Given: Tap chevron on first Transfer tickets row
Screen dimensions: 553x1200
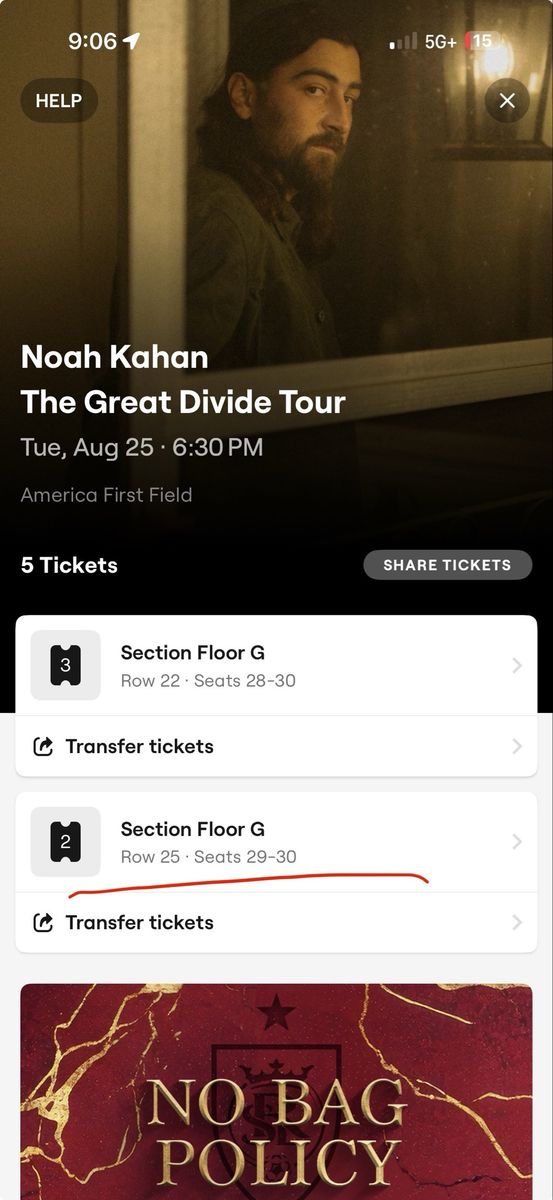Looking at the screenshot, I should pos(517,747).
